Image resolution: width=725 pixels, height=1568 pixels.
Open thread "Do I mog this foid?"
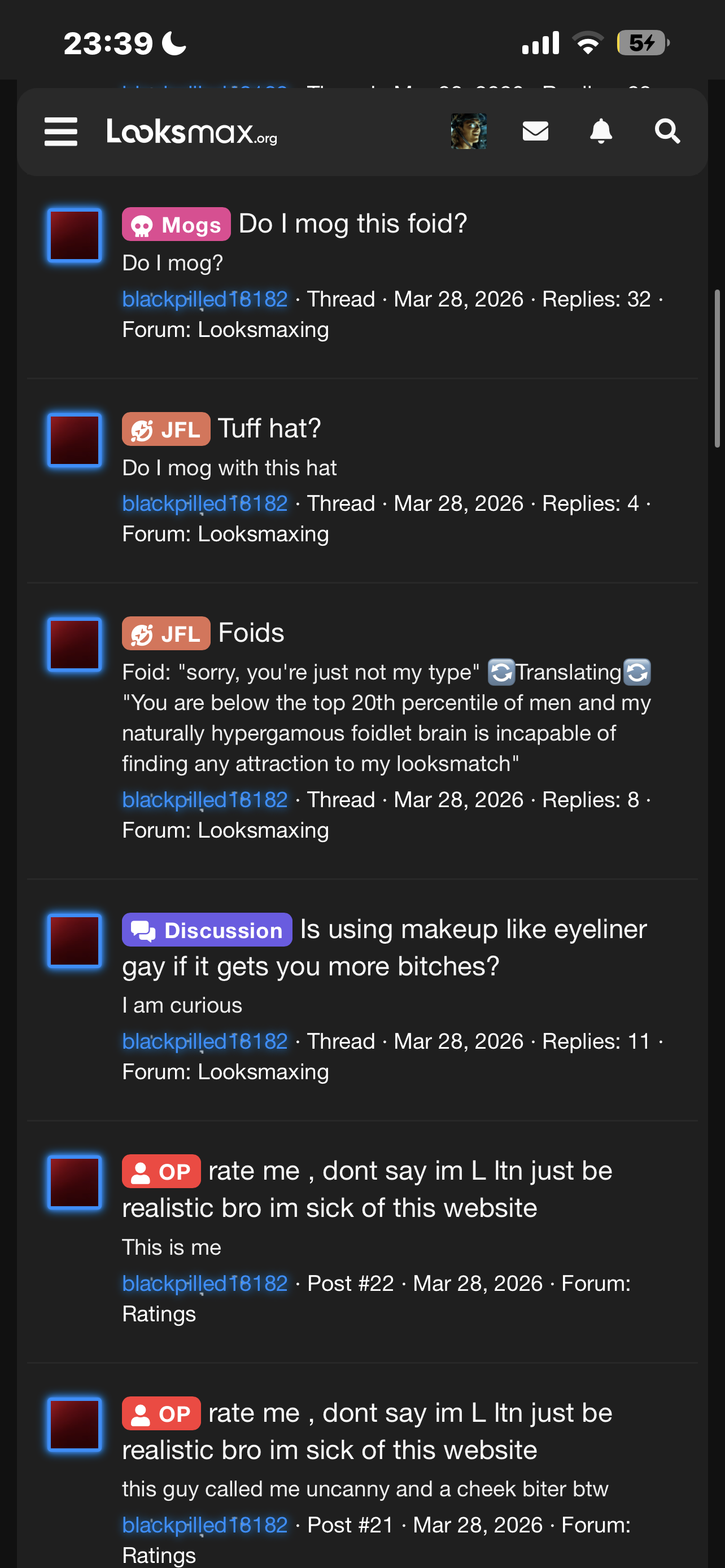pyautogui.click(x=353, y=224)
